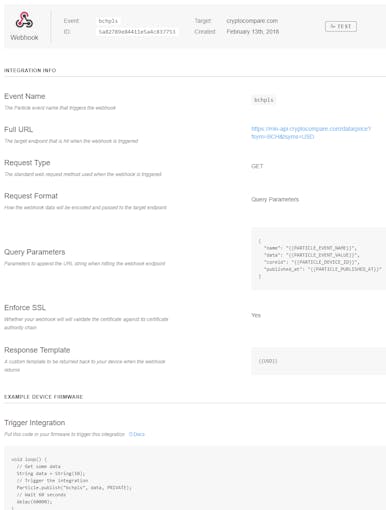
Task: Open the Docs link beside Trigger Integration
Action: 137,434
